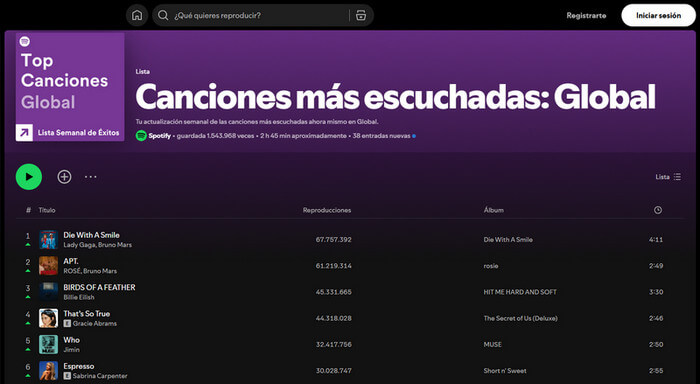Image resolution: width=700 pixels, height=384 pixels.
Task: Click Lista Semanal de Éxitos label
Action: (x=79, y=133)
